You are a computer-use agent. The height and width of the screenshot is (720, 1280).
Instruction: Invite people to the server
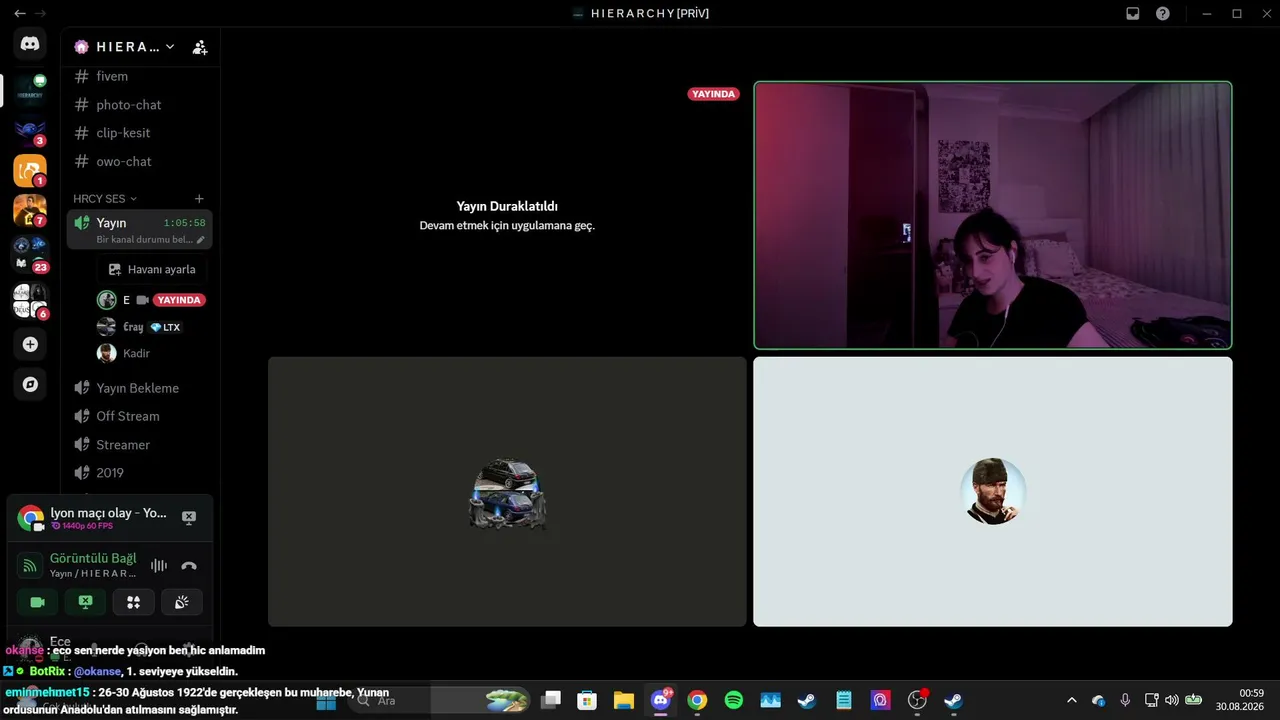click(x=200, y=47)
